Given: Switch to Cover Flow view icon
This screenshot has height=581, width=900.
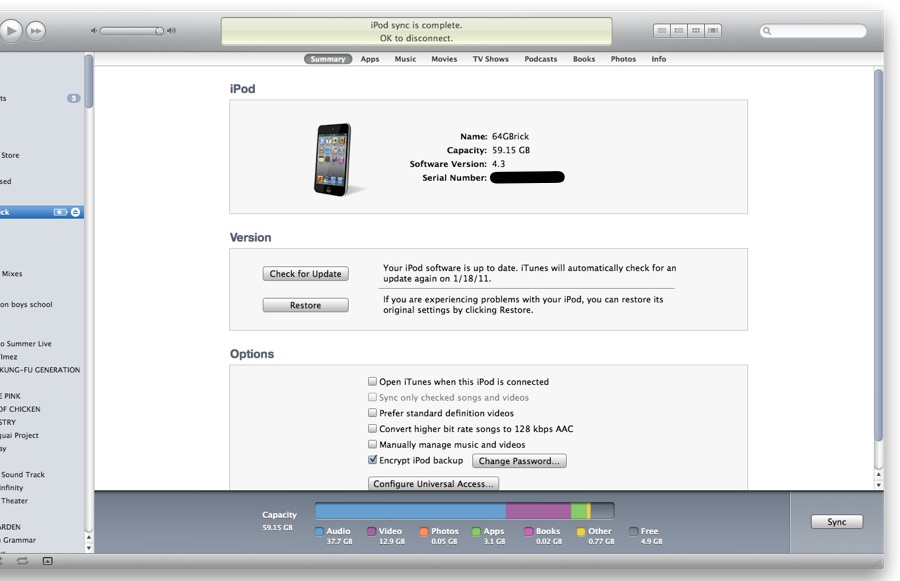Looking at the screenshot, I should click(x=713, y=31).
